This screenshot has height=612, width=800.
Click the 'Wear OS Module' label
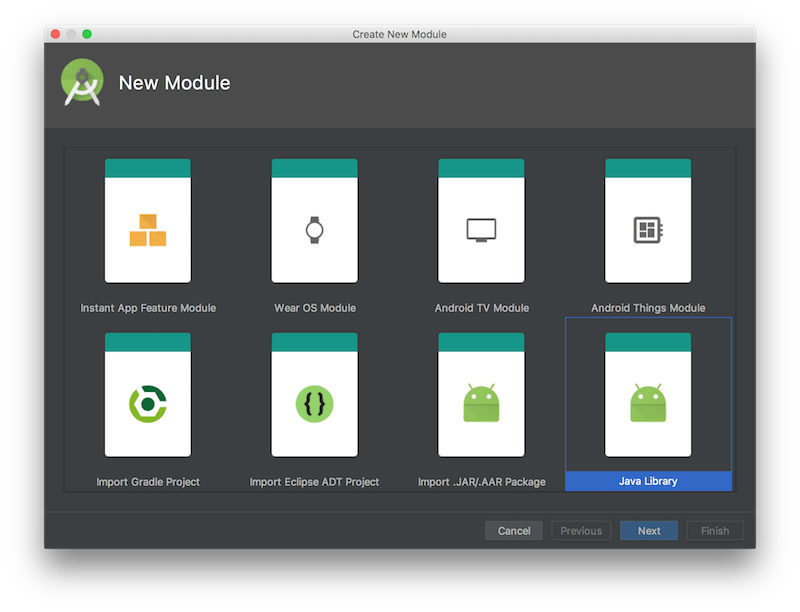click(x=315, y=308)
